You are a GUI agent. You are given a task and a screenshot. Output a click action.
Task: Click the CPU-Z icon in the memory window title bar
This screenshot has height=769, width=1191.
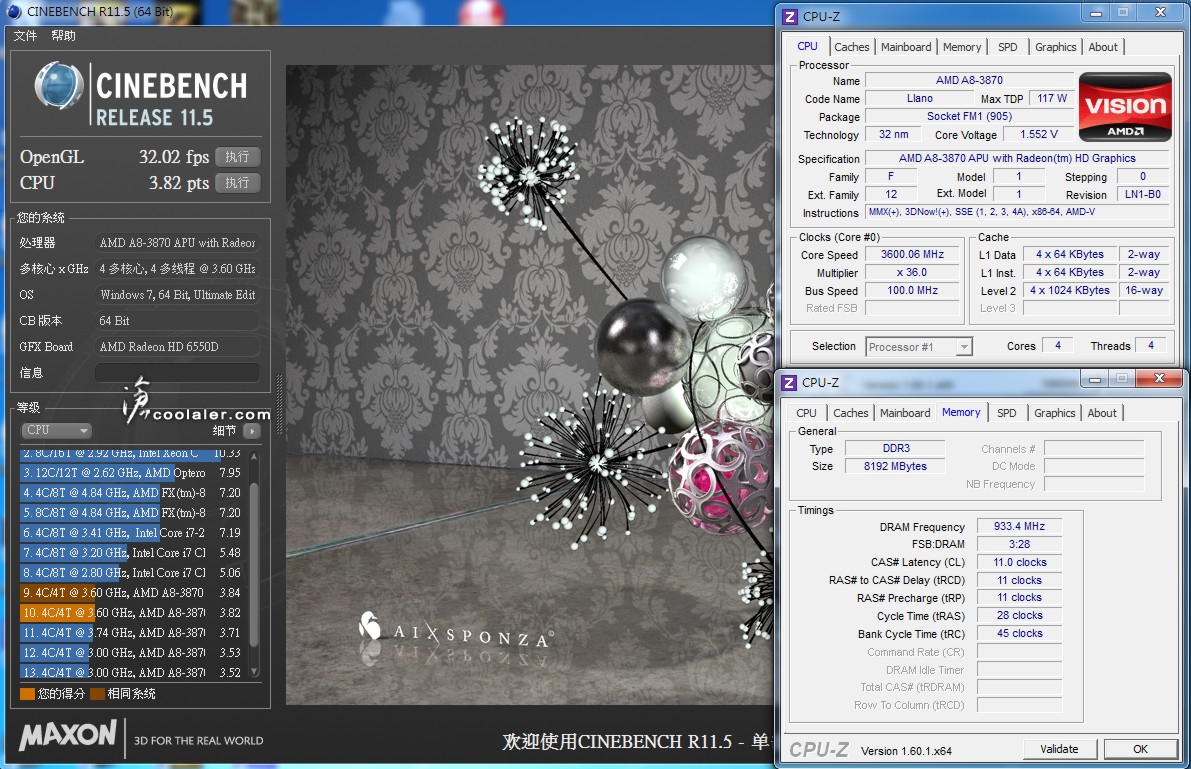(x=790, y=382)
